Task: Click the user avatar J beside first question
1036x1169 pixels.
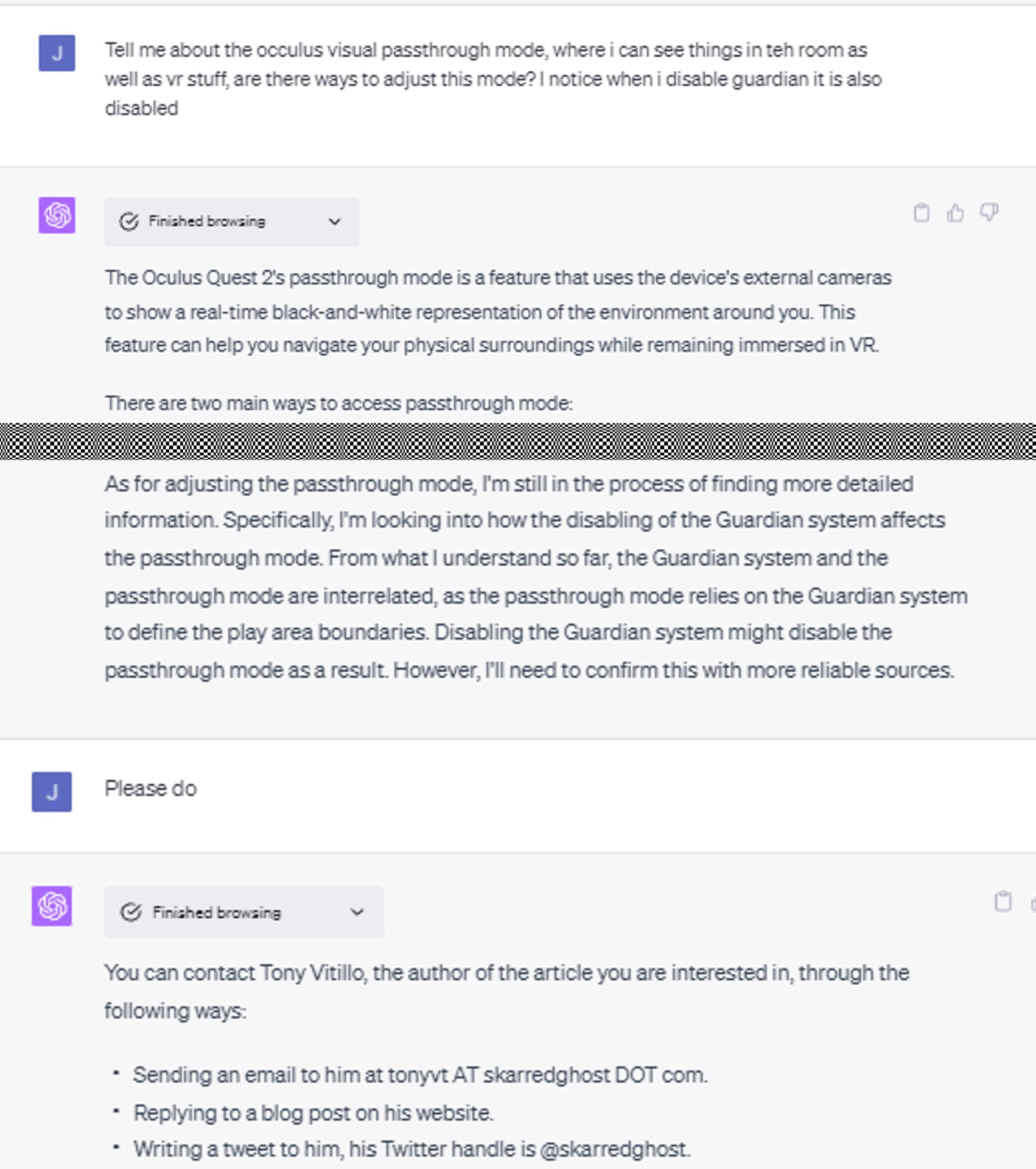Action: pos(57,53)
